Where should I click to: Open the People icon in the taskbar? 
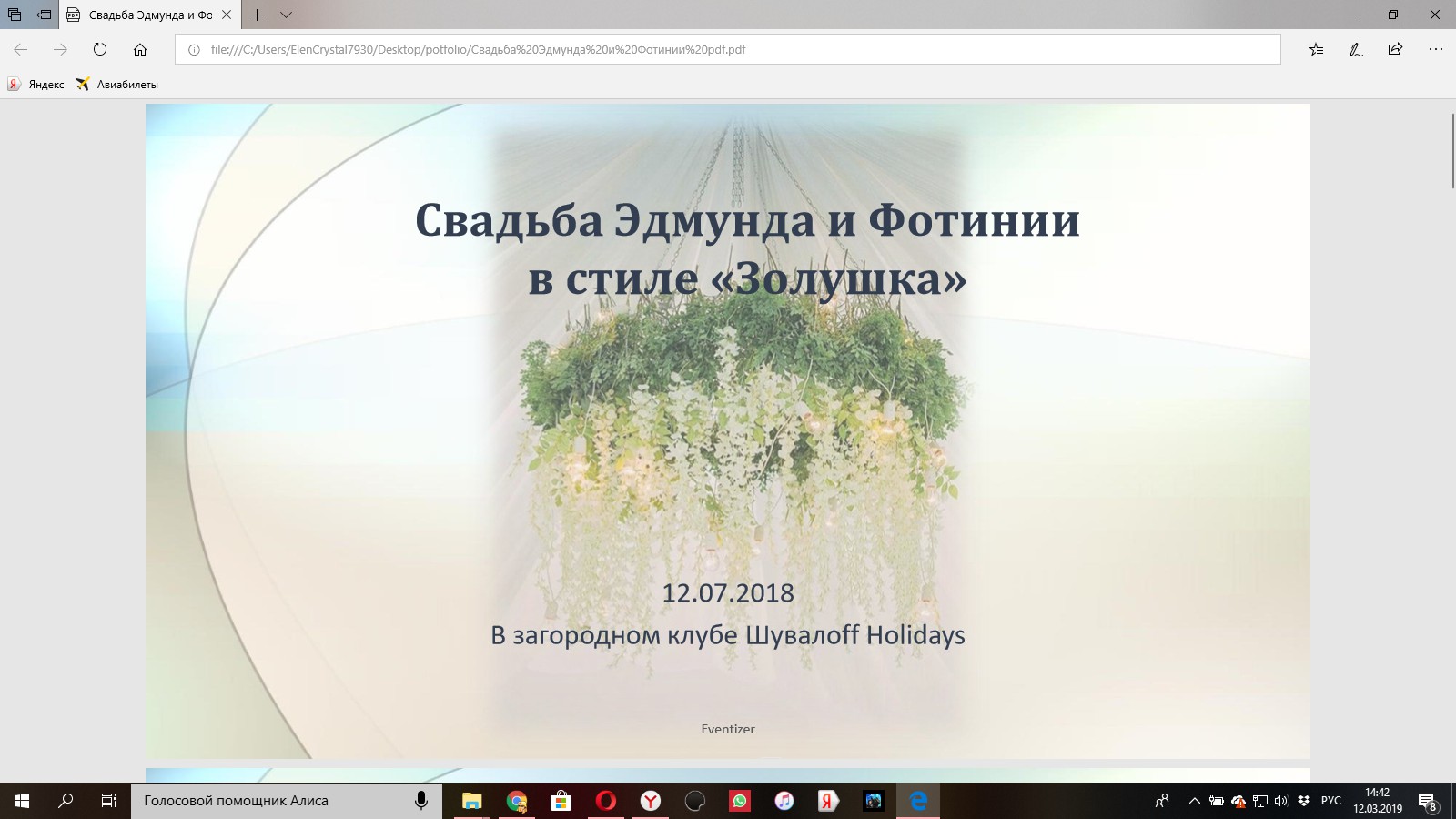1162,801
